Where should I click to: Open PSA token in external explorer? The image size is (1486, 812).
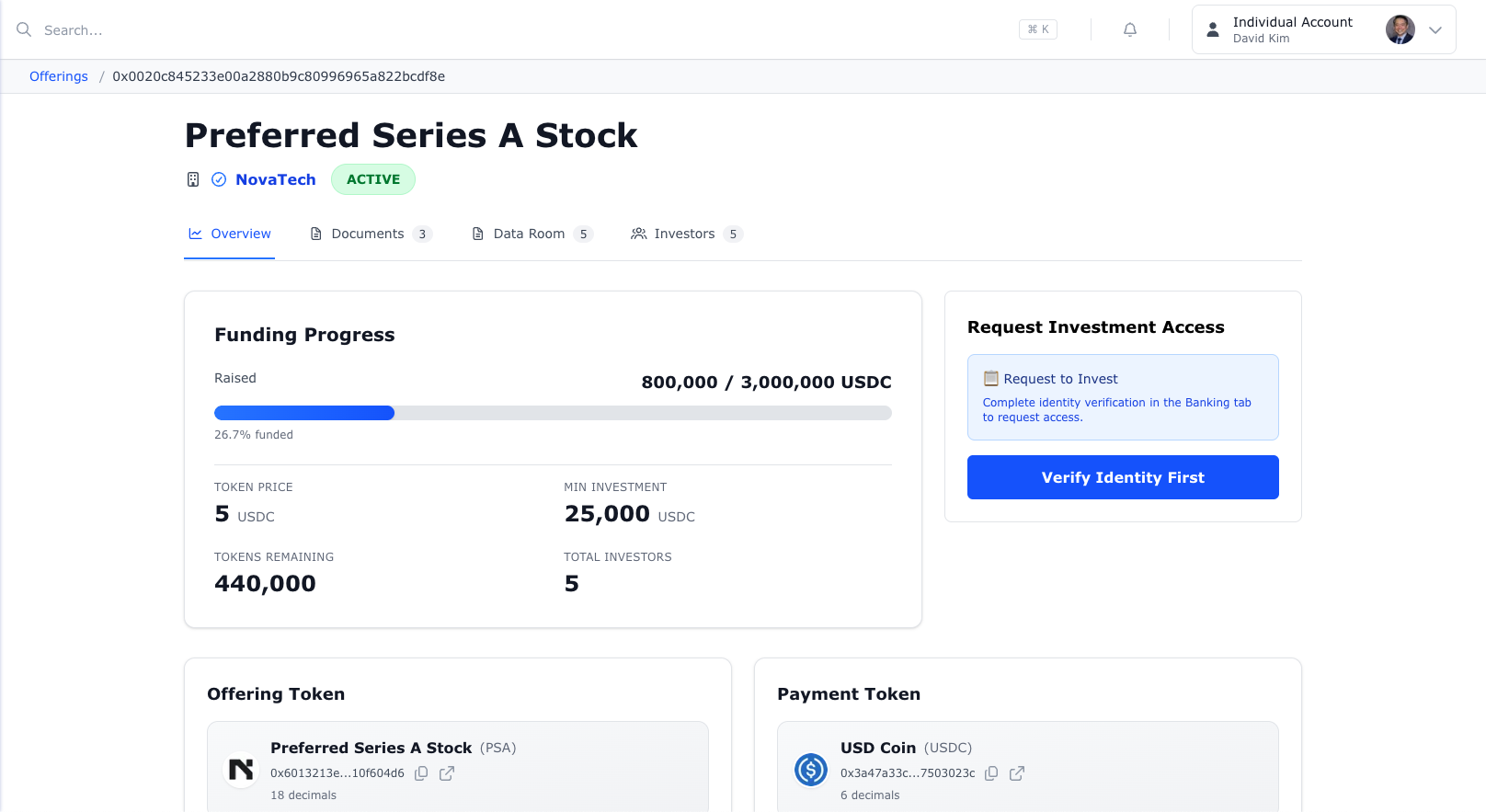tap(447, 773)
